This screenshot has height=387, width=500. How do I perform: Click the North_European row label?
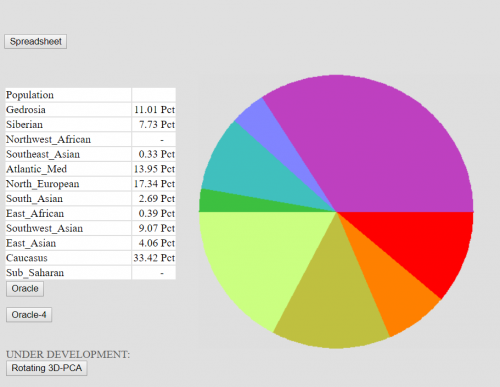point(43,184)
